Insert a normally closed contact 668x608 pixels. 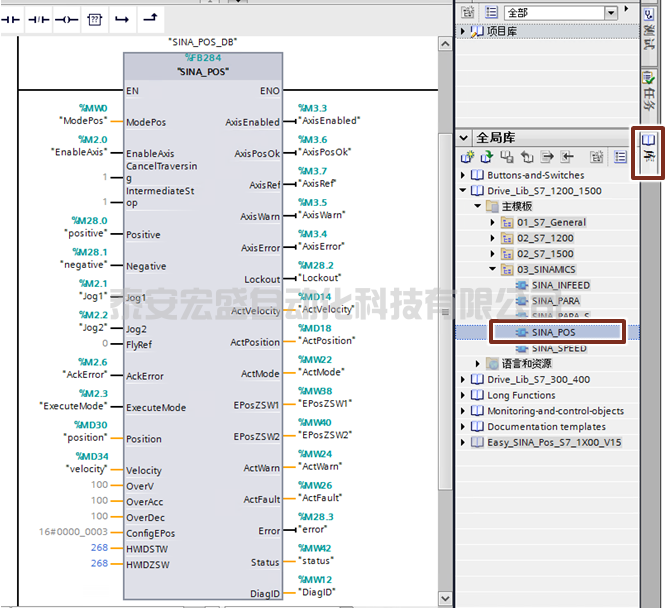click(39, 18)
